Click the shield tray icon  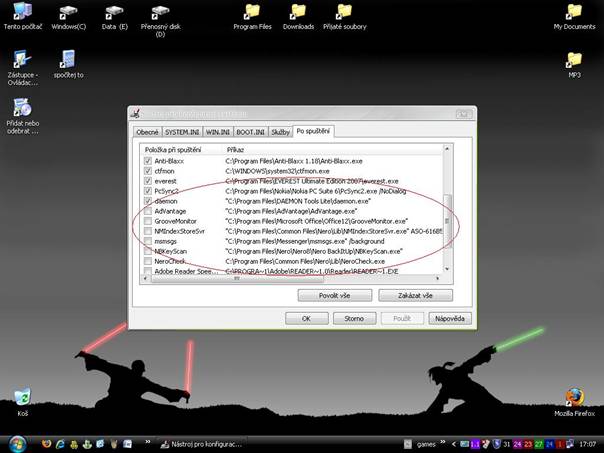[x=497, y=444]
